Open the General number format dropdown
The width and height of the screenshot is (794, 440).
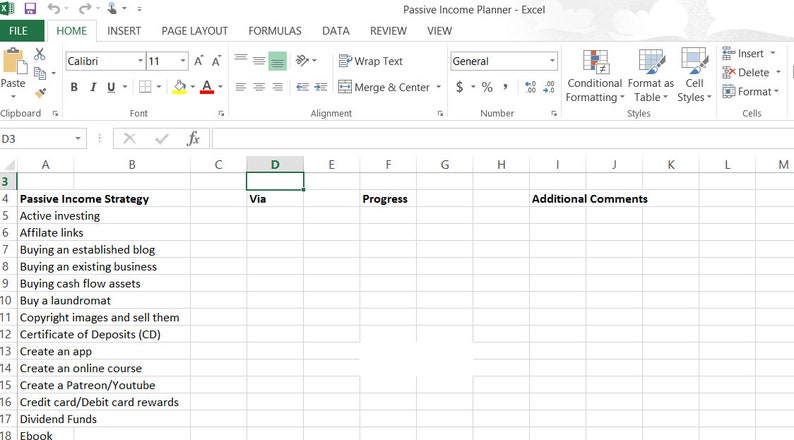(x=552, y=61)
